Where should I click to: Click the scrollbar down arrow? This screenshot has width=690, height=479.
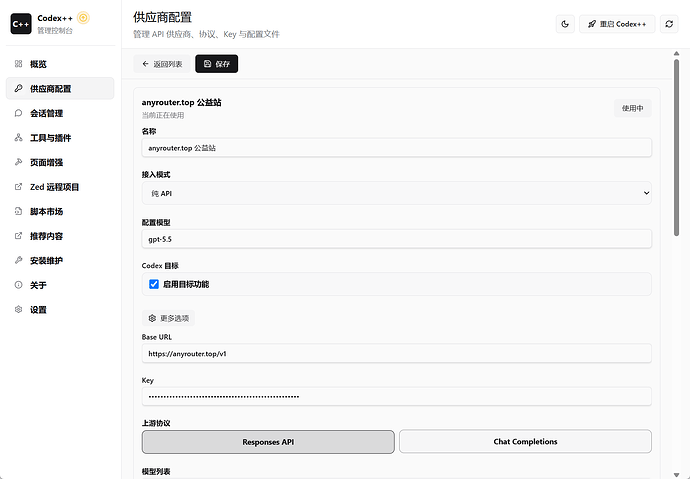pos(676,474)
